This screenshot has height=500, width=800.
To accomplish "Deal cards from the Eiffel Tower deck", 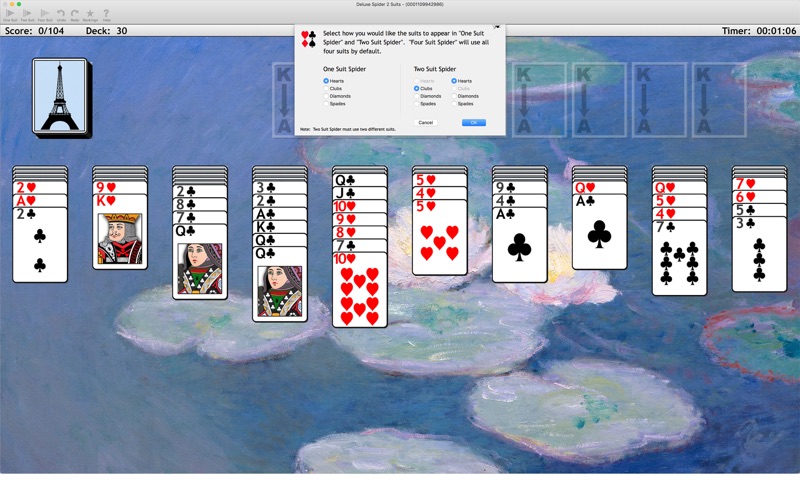I will click(61, 97).
